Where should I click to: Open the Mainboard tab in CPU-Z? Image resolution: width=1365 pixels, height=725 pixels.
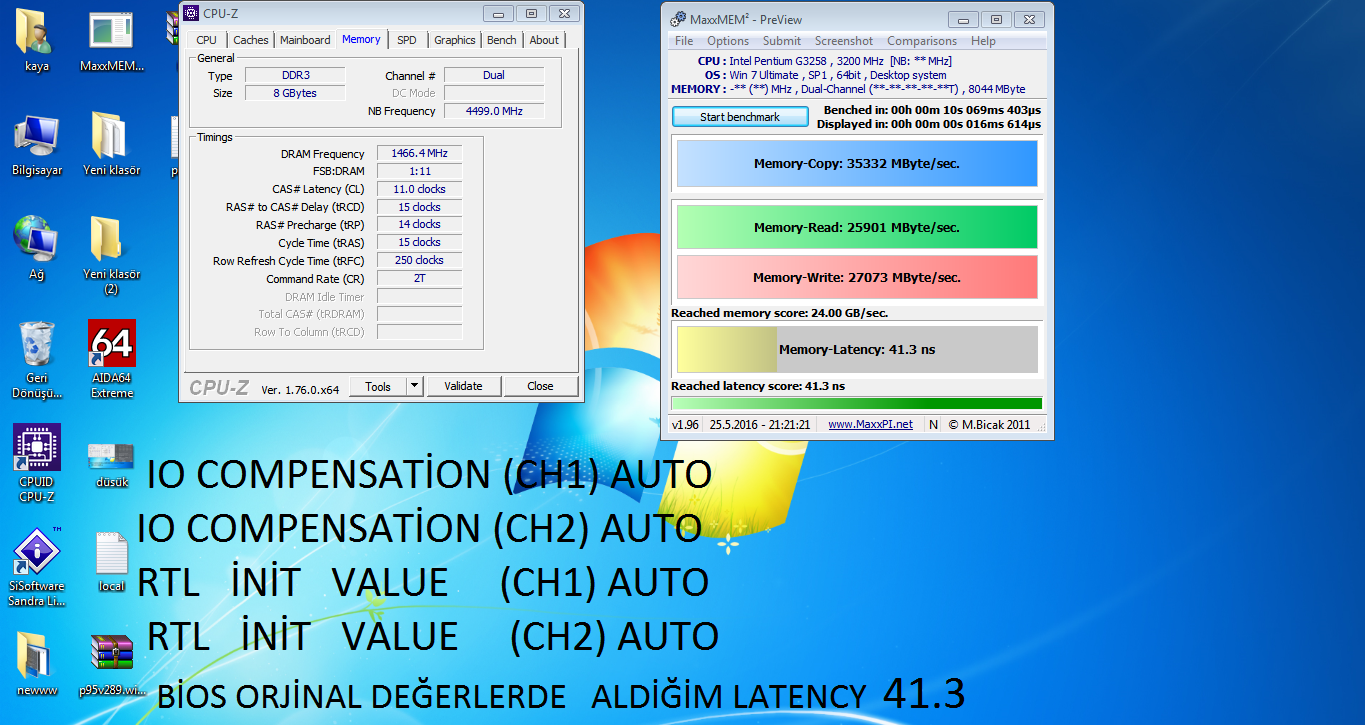[305, 40]
